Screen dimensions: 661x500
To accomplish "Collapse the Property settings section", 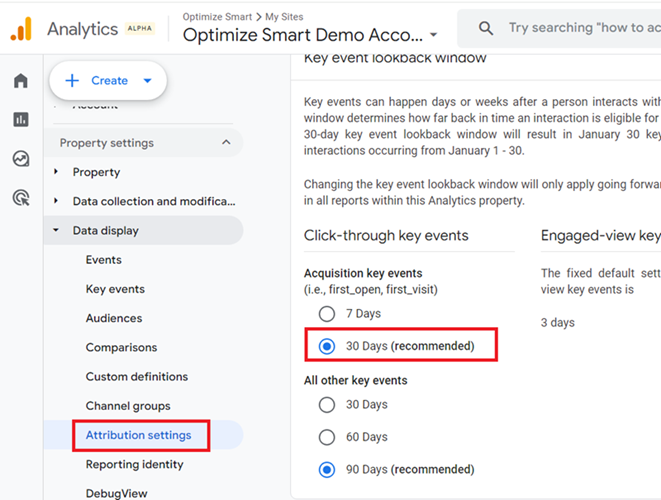I will coord(226,142).
